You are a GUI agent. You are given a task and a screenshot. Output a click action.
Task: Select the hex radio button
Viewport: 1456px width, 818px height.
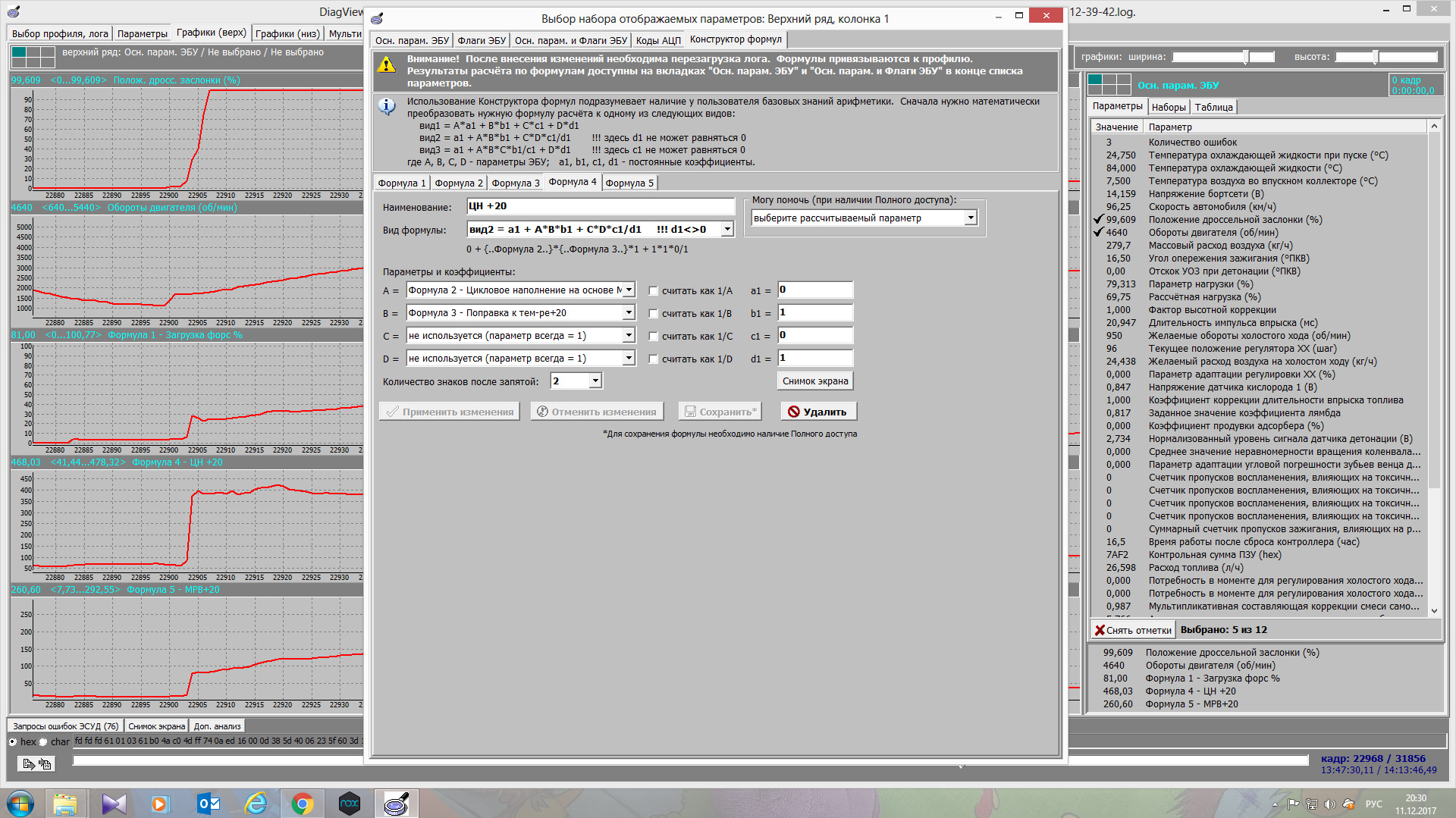[13, 741]
